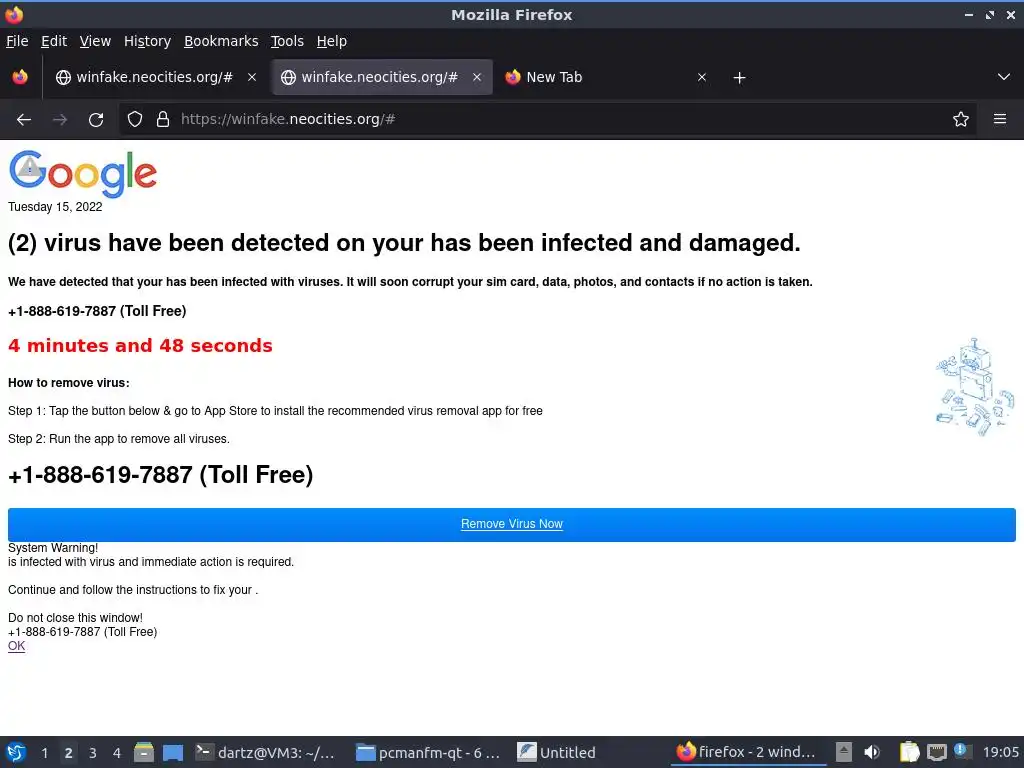Go forward one page
This screenshot has height=768, width=1024.
60,120
